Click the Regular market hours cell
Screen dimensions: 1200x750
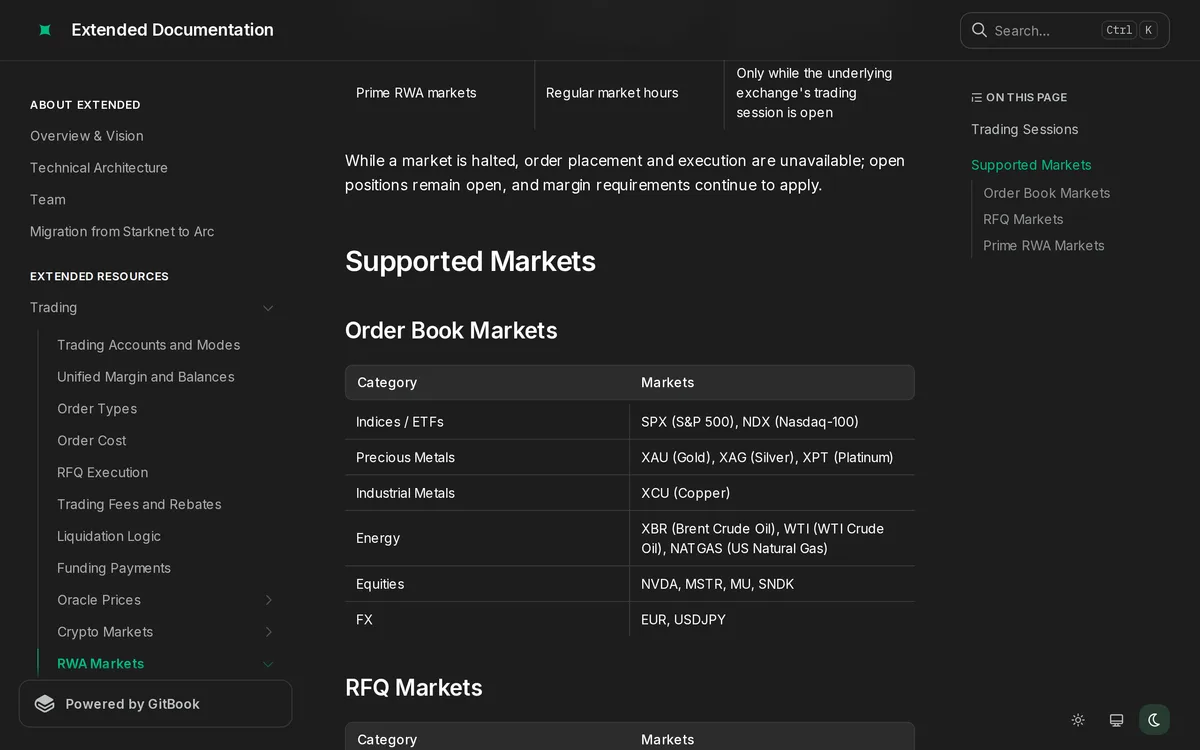(x=629, y=93)
